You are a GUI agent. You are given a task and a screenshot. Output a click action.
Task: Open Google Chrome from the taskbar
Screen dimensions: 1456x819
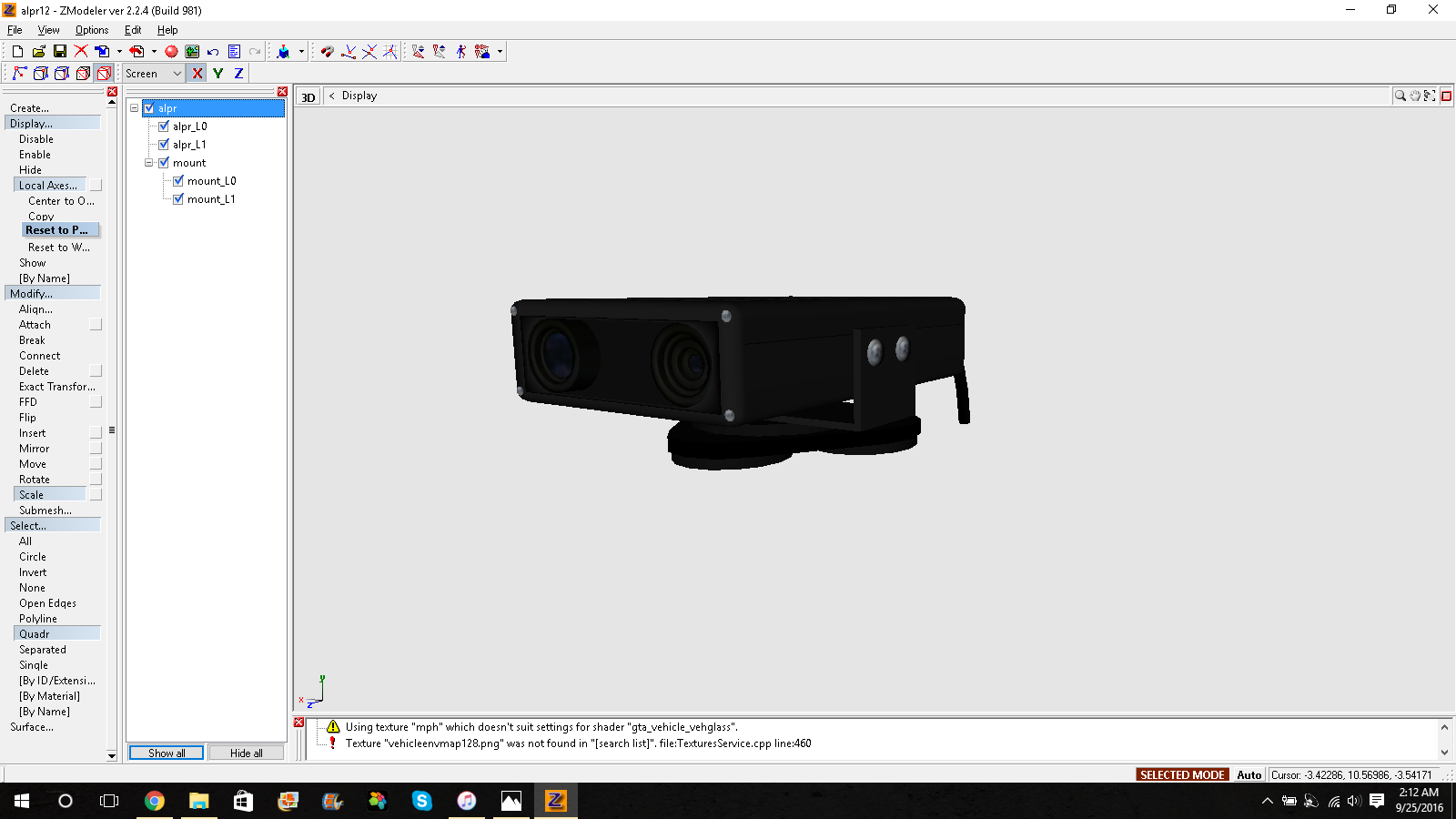pos(155,801)
